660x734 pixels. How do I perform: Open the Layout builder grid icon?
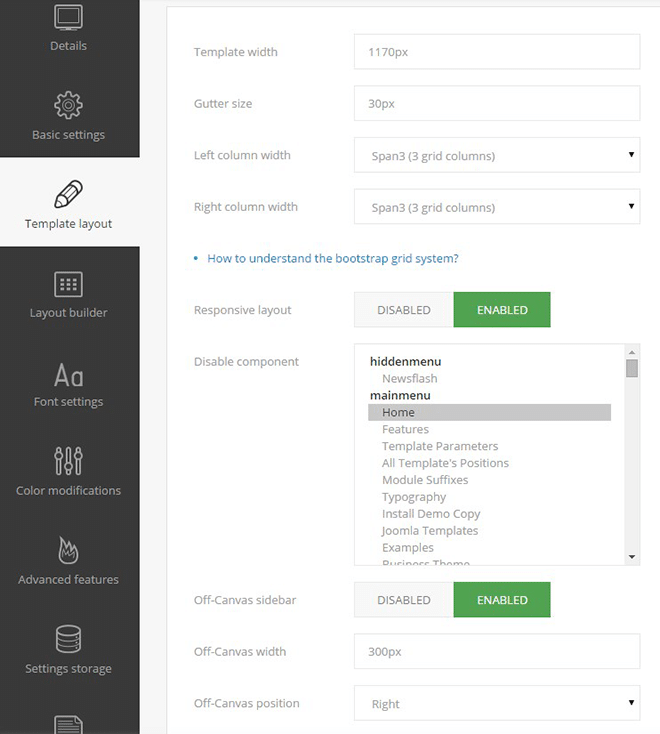68,283
